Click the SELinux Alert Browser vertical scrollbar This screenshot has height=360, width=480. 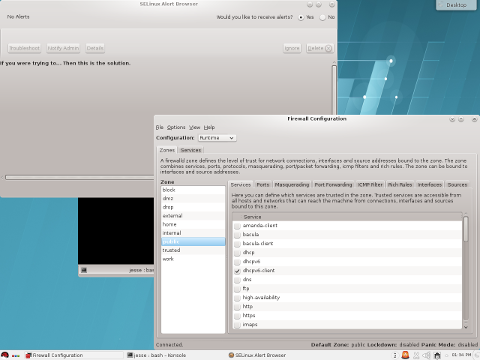click(334, 90)
